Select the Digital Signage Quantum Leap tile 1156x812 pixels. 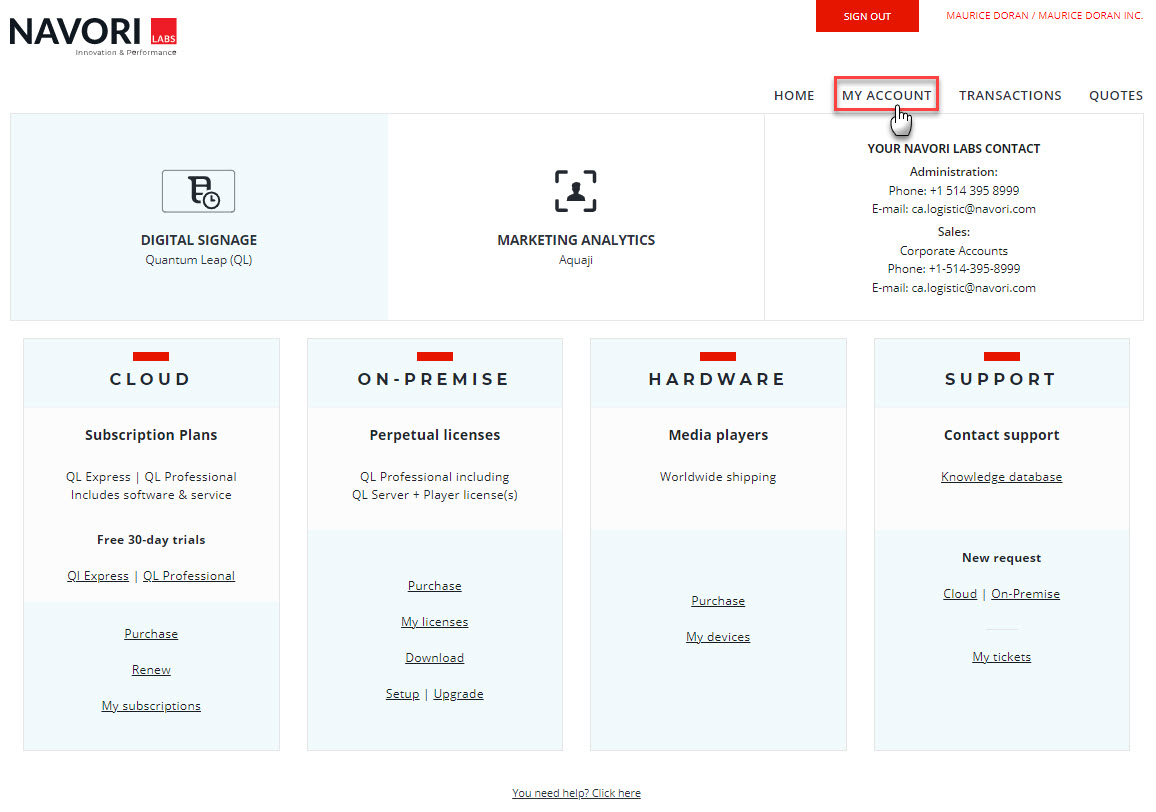pyautogui.click(x=199, y=217)
